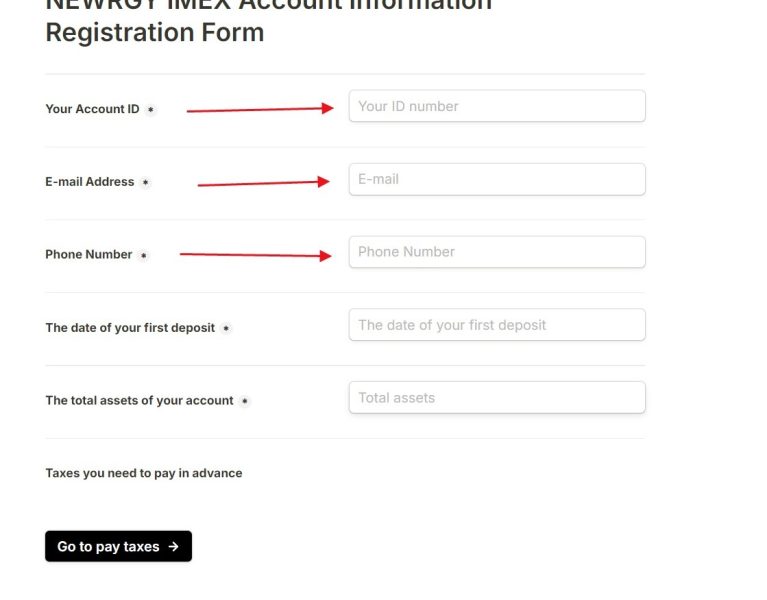Click the red arrow pointing to the E-mail field
This screenshot has width=767, height=600.
(263, 183)
